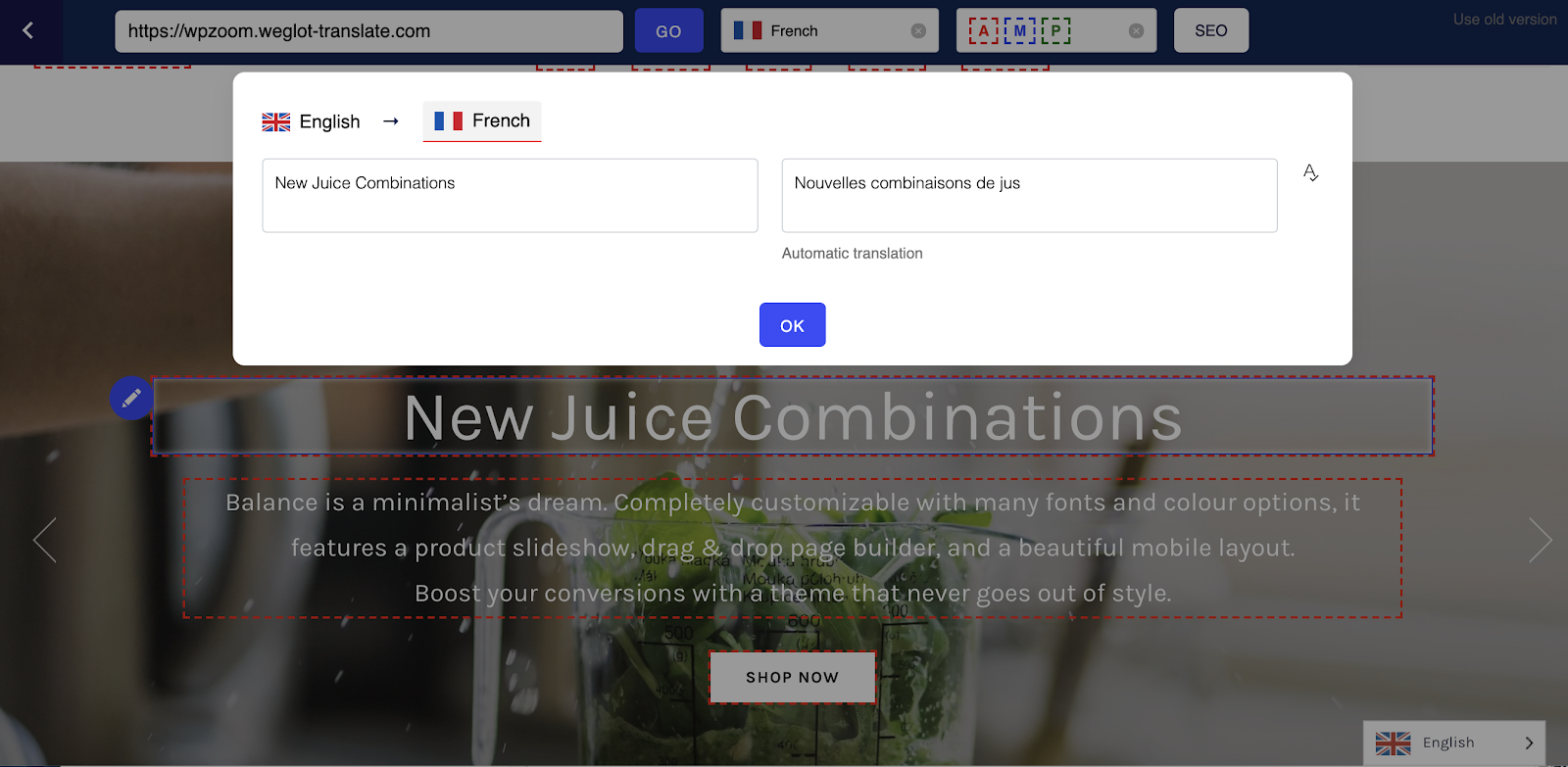
Task: Clear the AMP filter selection
Action: 1136,30
